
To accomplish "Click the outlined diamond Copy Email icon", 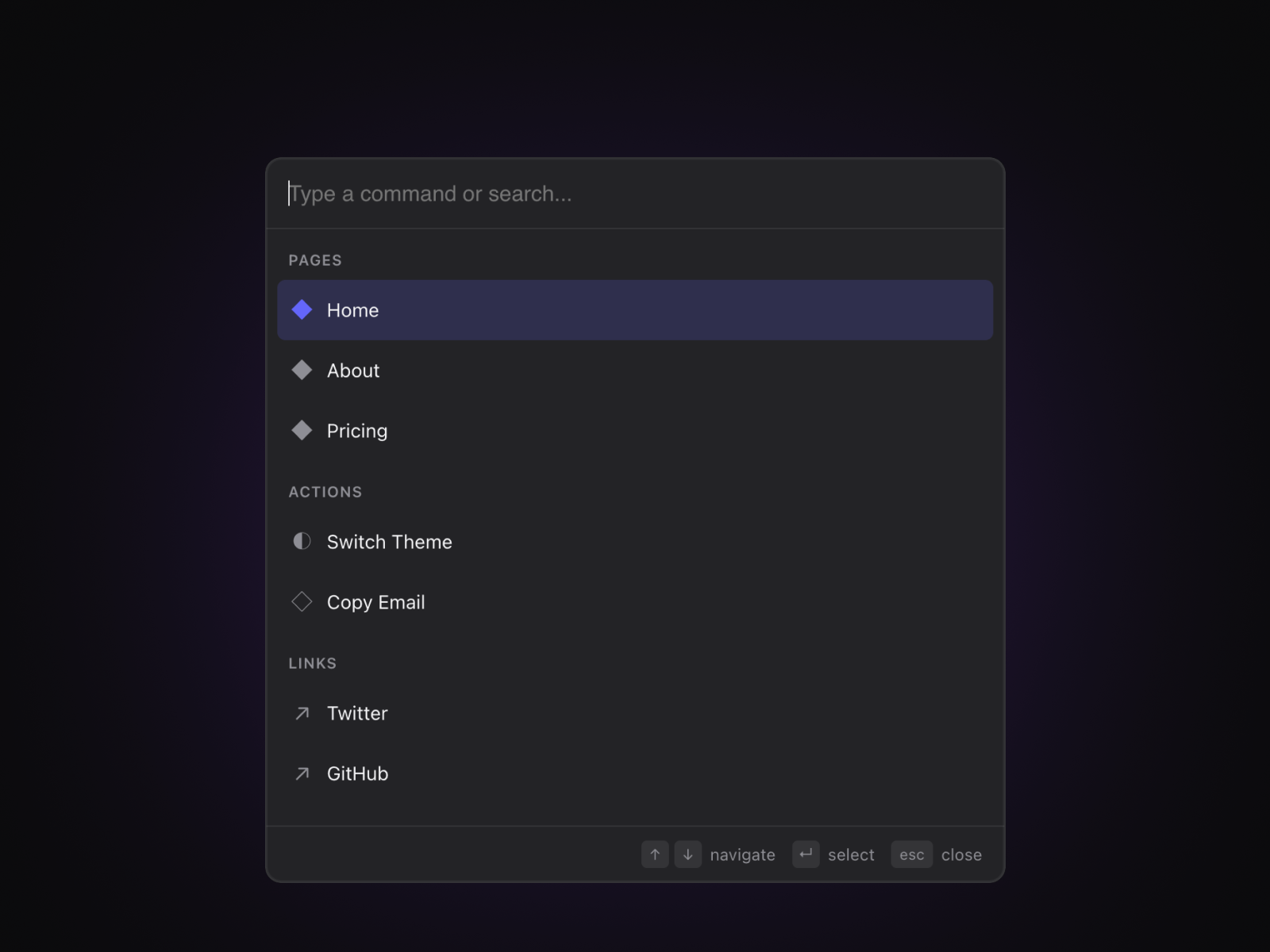I will [x=302, y=602].
